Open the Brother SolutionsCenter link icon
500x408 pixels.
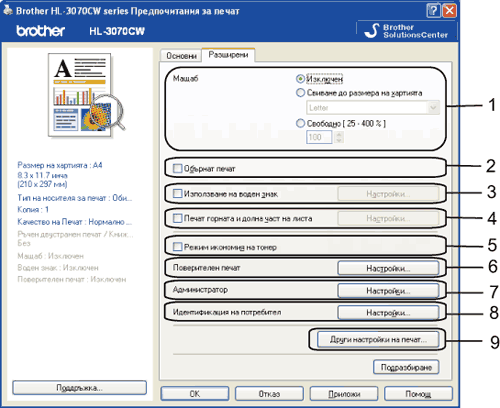(372, 31)
